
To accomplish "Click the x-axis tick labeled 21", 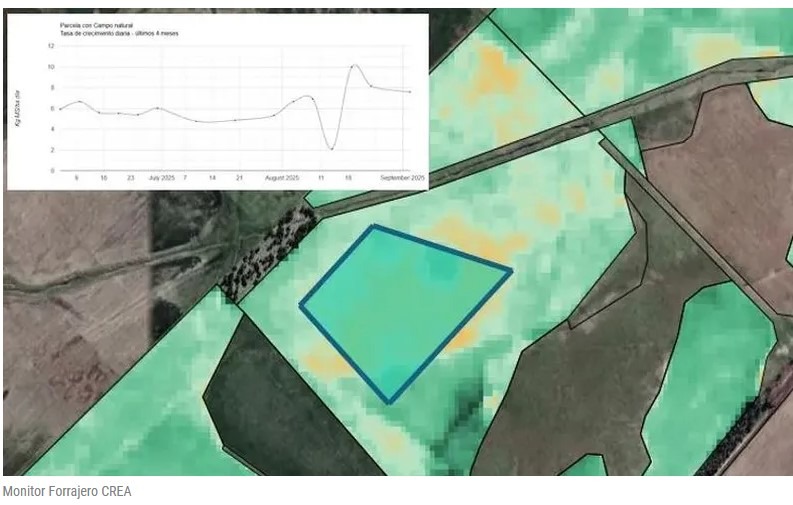I will 239,177.
